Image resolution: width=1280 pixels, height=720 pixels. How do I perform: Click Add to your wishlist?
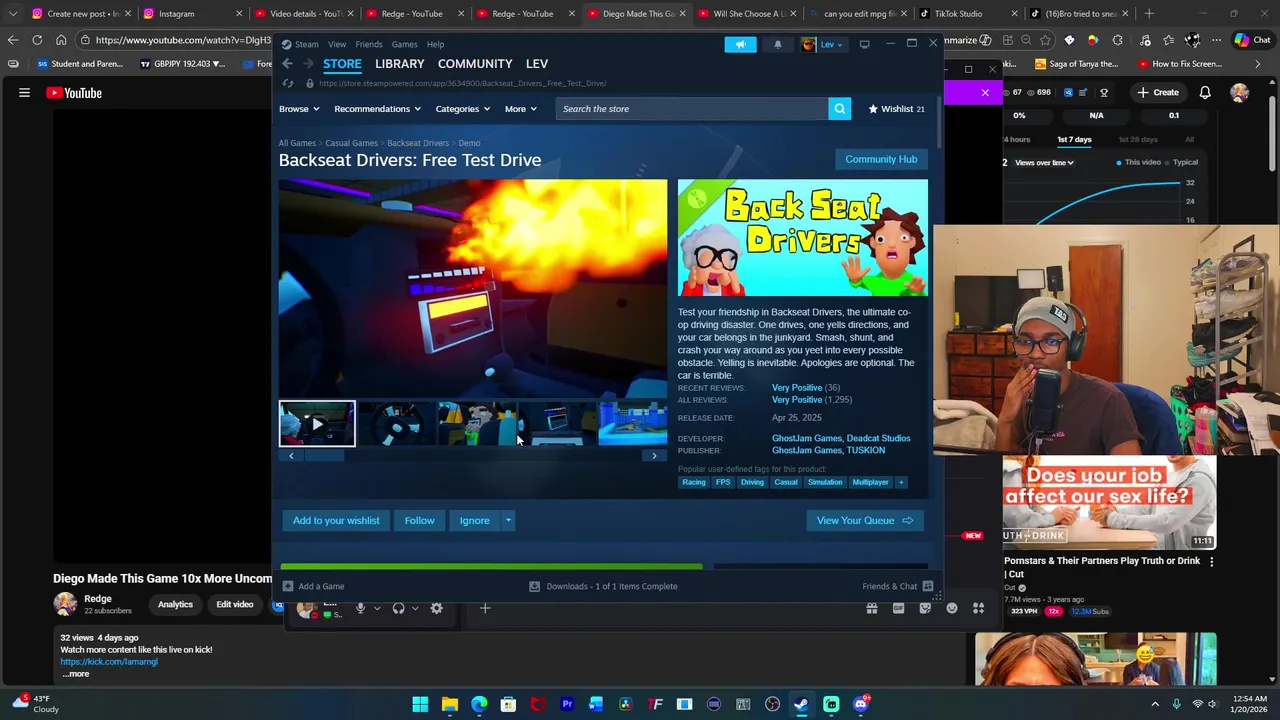tap(336, 520)
